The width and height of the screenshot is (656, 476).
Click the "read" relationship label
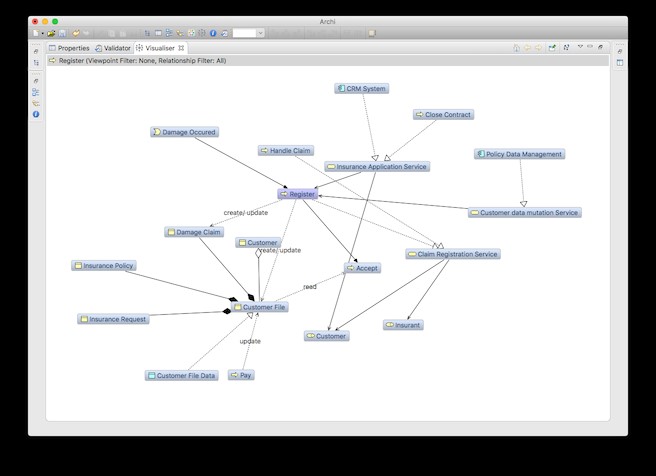pyautogui.click(x=310, y=287)
